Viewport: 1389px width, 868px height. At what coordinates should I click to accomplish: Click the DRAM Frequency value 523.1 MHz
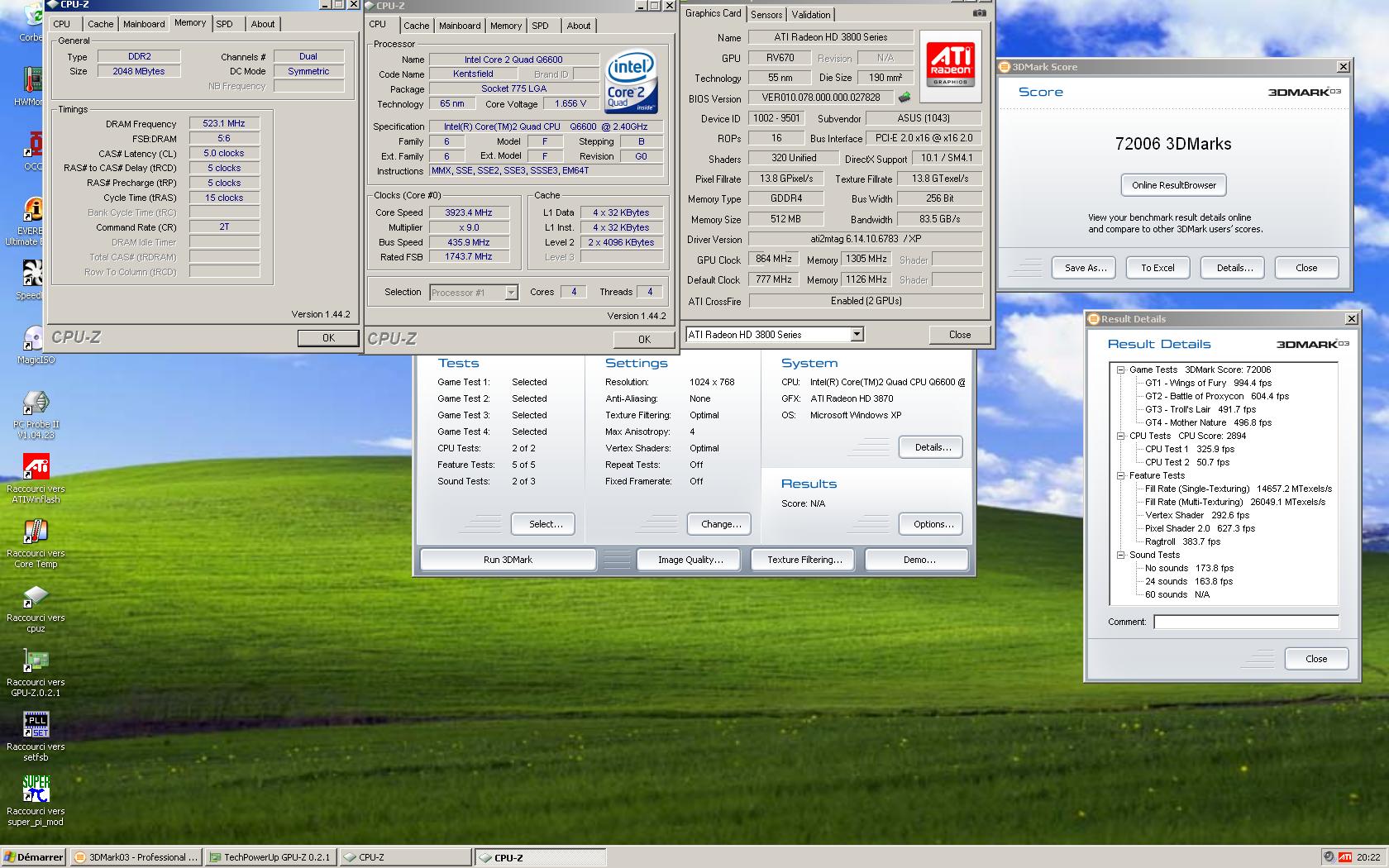point(224,123)
